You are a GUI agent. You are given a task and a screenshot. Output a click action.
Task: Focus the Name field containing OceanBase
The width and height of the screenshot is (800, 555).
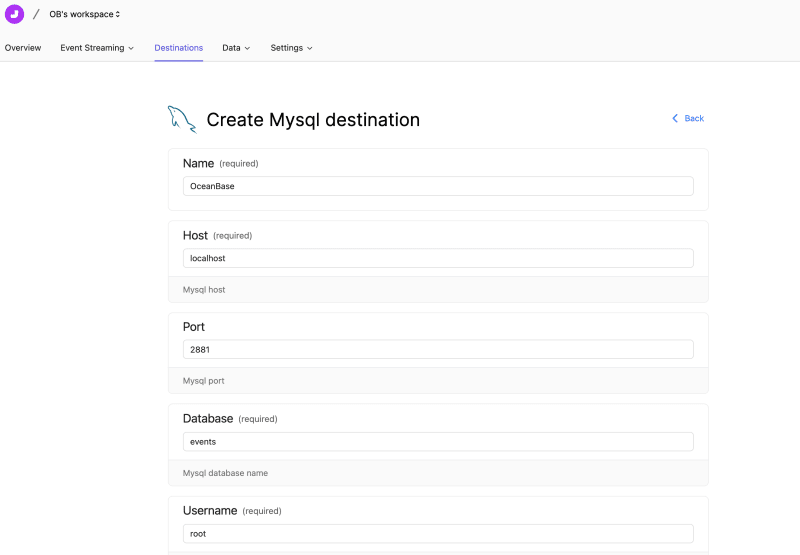(x=438, y=186)
